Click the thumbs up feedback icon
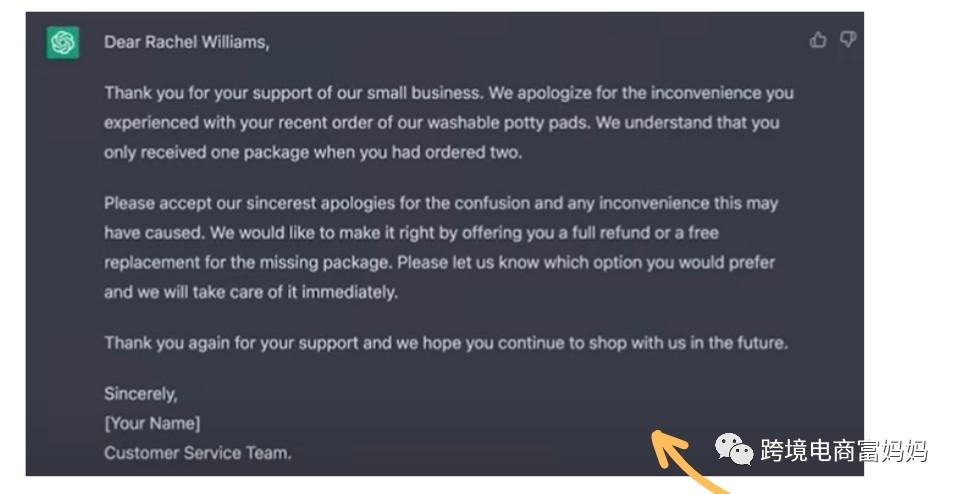Viewport: 960px width, 494px height. (x=818, y=40)
